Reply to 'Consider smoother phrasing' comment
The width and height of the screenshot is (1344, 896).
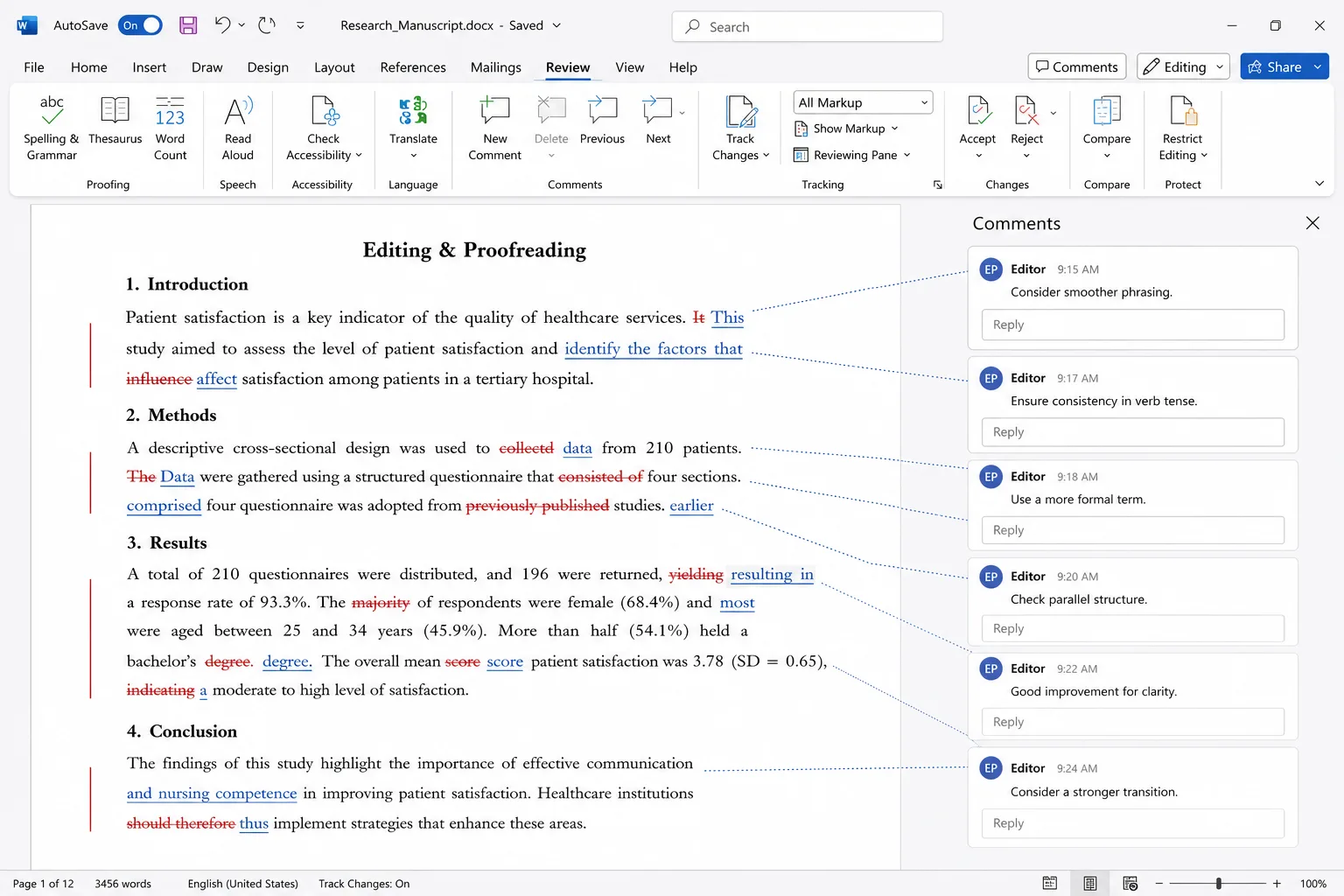pyautogui.click(x=1133, y=325)
